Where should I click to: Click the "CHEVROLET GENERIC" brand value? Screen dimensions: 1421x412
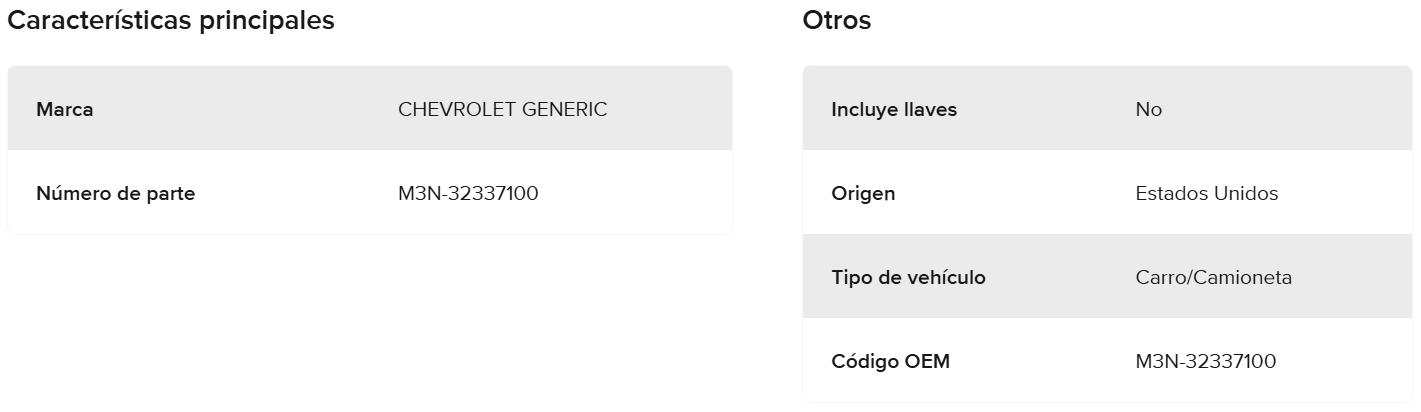tap(502, 109)
